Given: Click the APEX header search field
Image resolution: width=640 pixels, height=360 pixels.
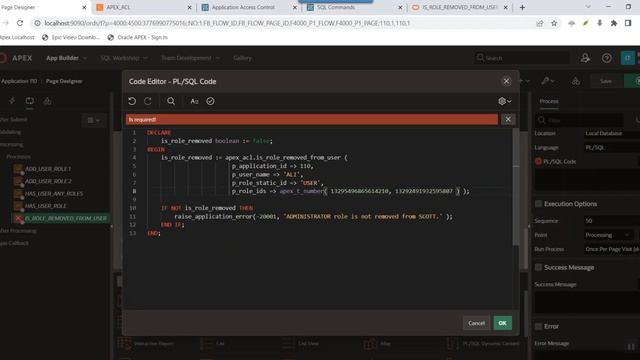Looking at the screenshot, I should point(522,58).
